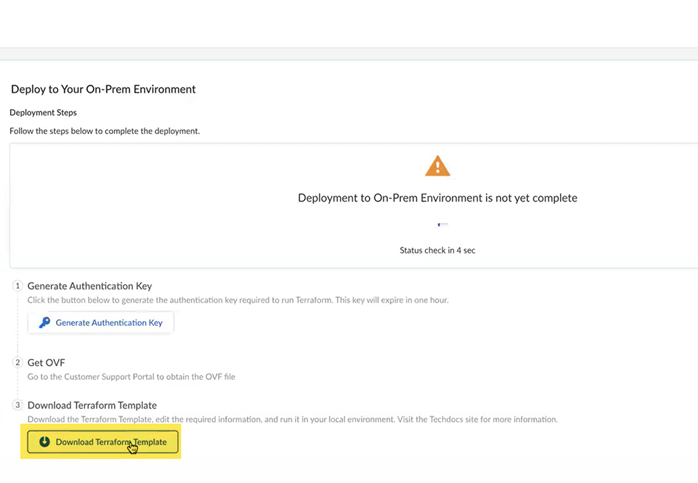Image resolution: width=698 pixels, height=483 pixels.
Task: Click the 'Deployment Steps' subheading
Action: 43,113
